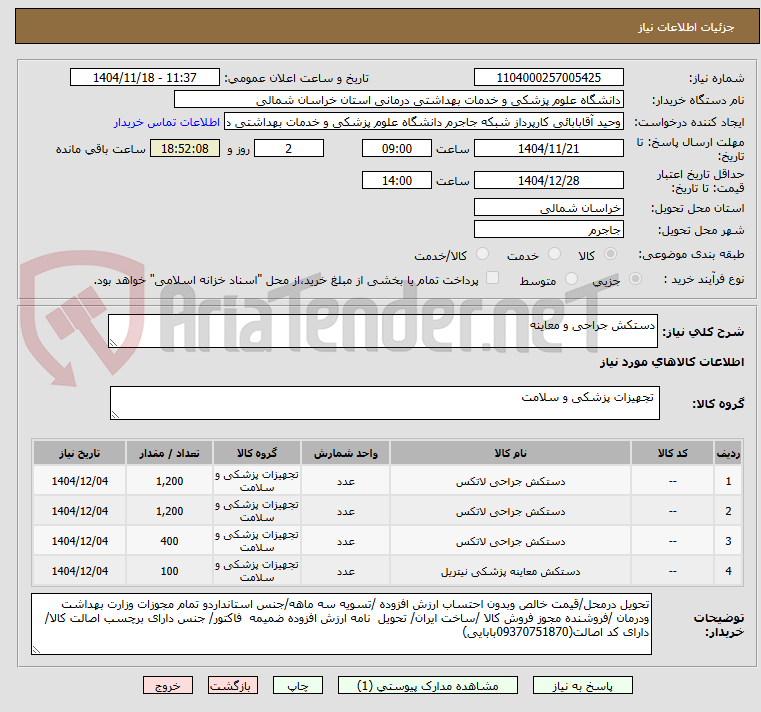Click quantity 1,200 in row 1
The image size is (761, 712).
tap(169, 481)
